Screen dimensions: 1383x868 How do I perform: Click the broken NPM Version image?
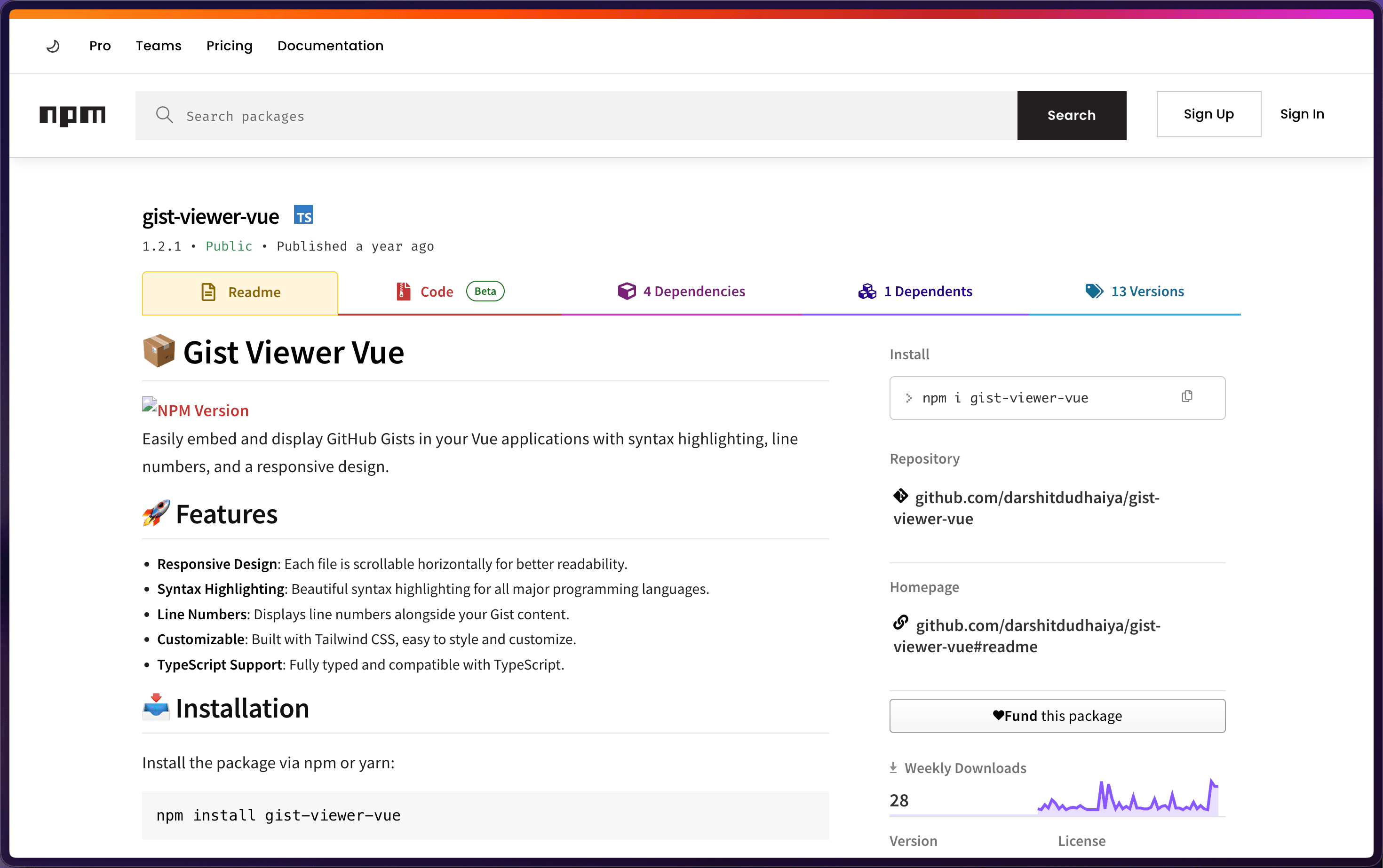point(150,405)
